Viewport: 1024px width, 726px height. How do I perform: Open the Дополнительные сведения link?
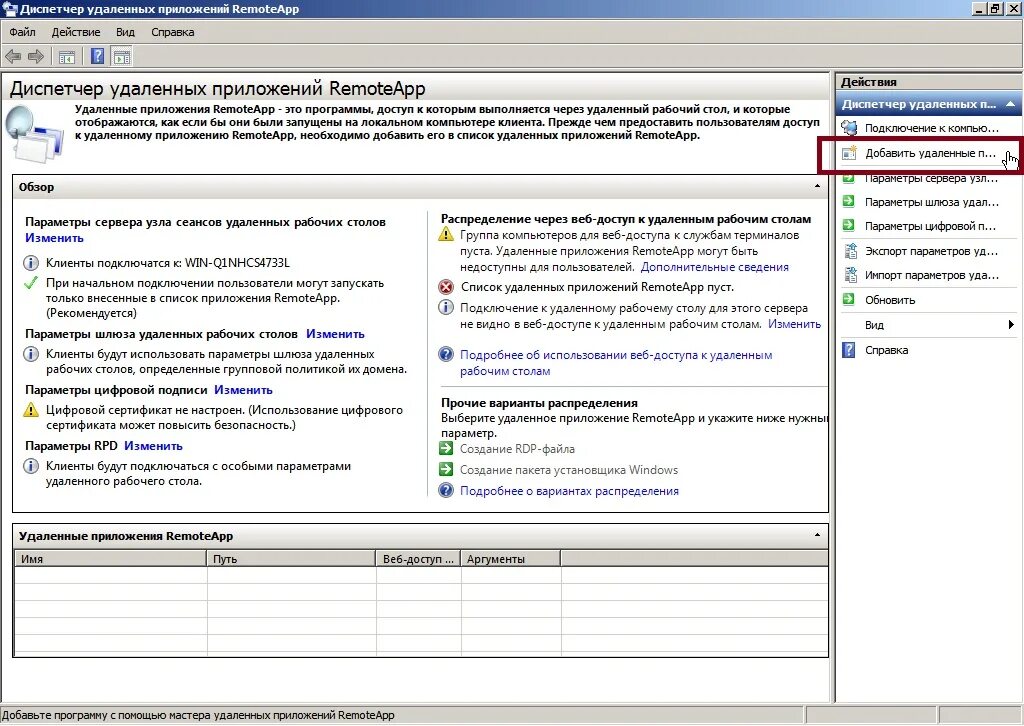tap(714, 267)
